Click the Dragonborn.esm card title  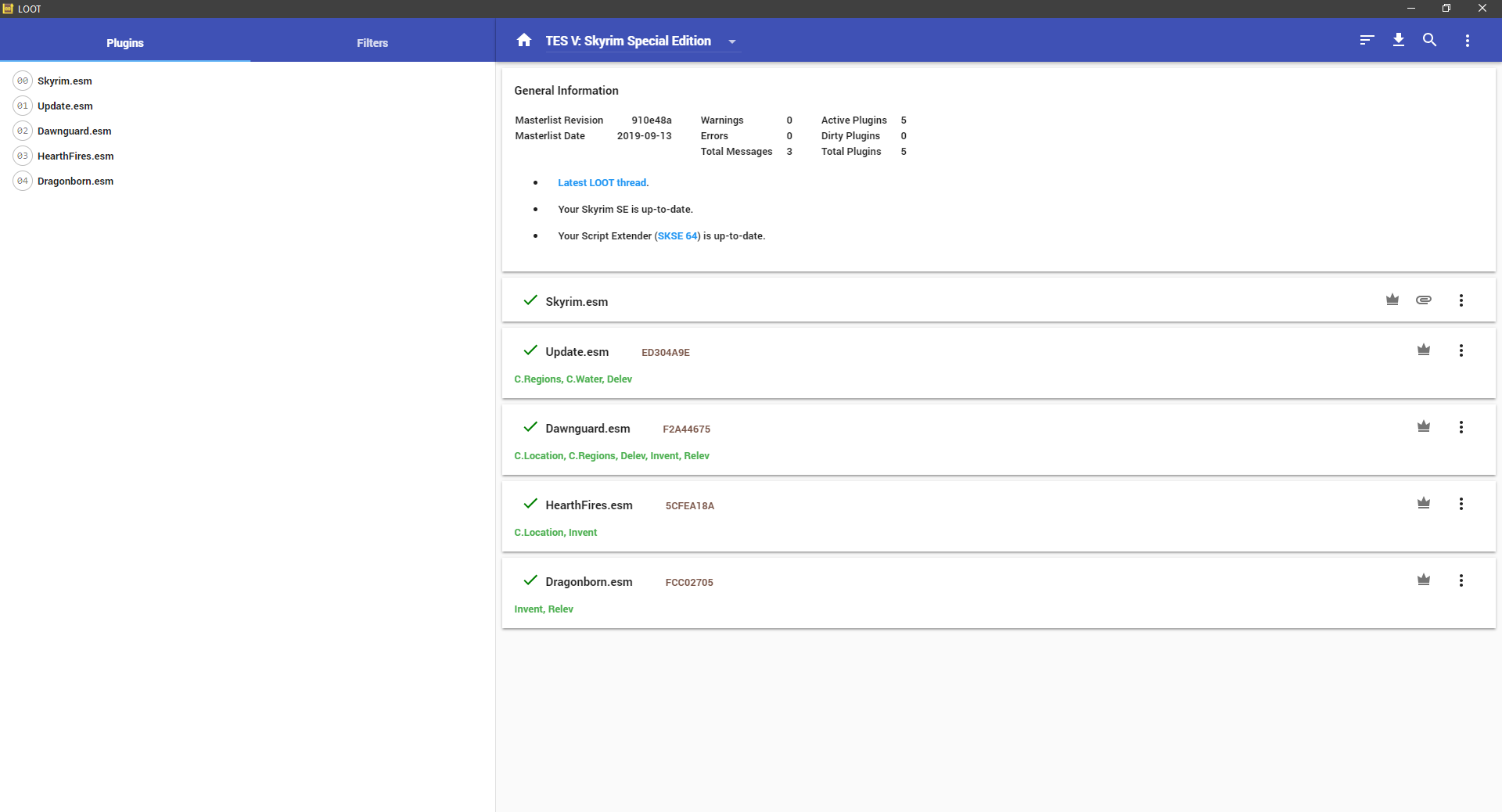point(589,582)
